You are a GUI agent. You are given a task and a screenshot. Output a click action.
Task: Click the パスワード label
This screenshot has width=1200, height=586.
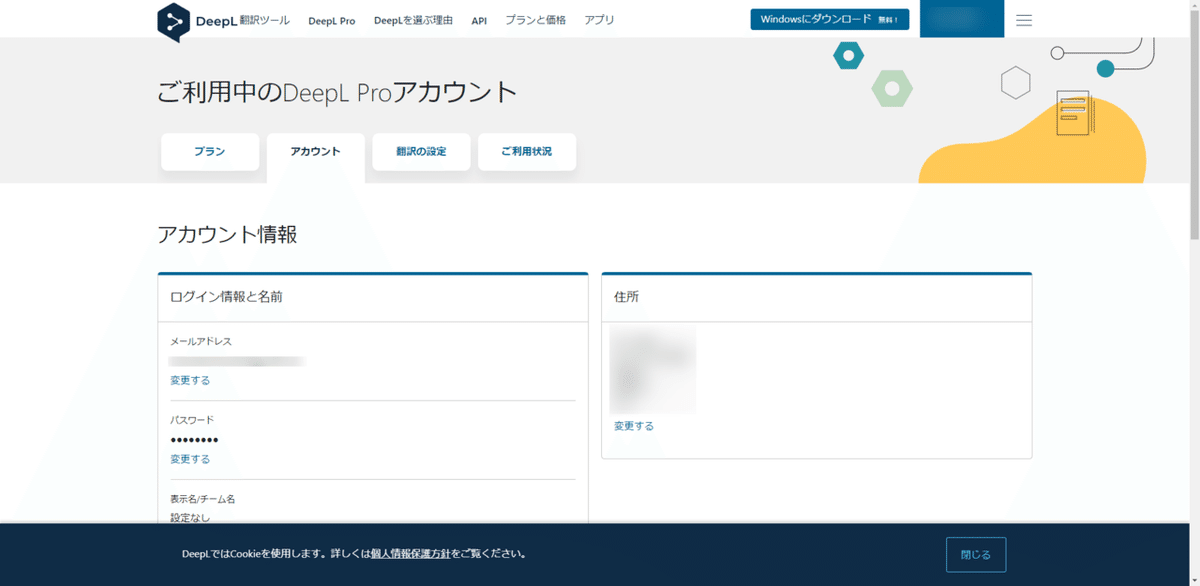point(192,420)
